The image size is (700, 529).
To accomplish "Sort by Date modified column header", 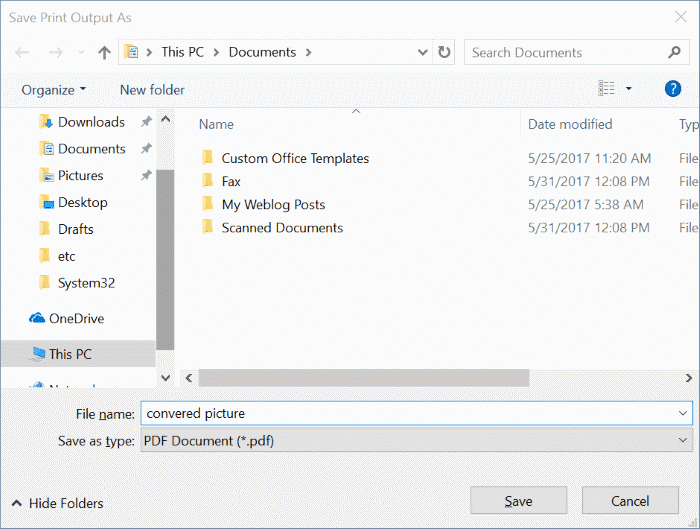I will [x=570, y=124].
